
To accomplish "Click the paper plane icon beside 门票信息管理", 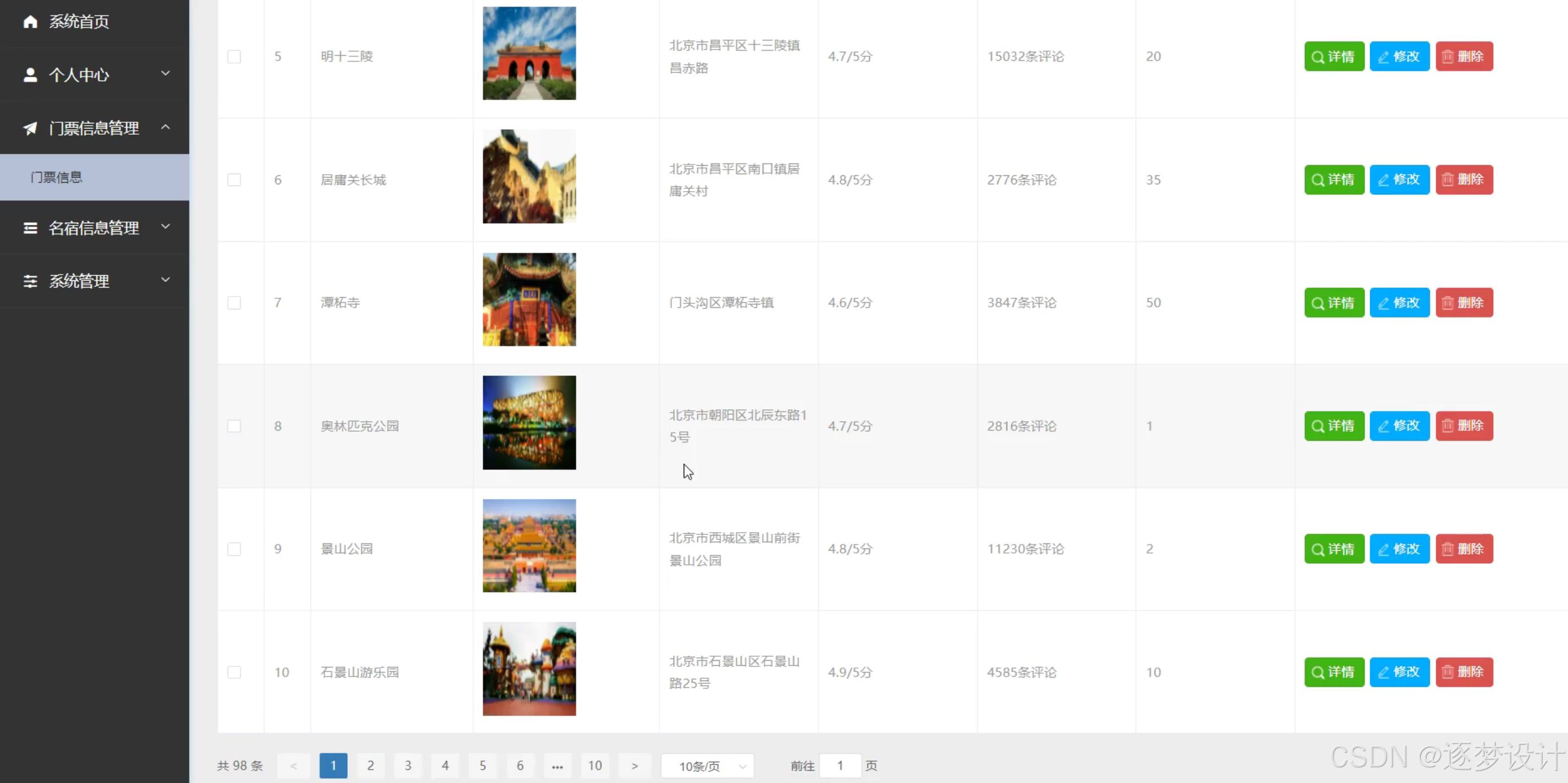I will click(30, 129).
